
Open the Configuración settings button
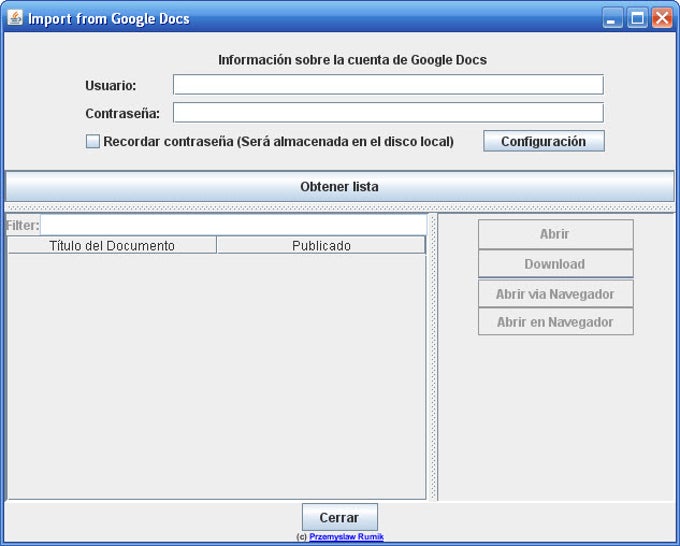pyautogui.click(x=544, y=141)
